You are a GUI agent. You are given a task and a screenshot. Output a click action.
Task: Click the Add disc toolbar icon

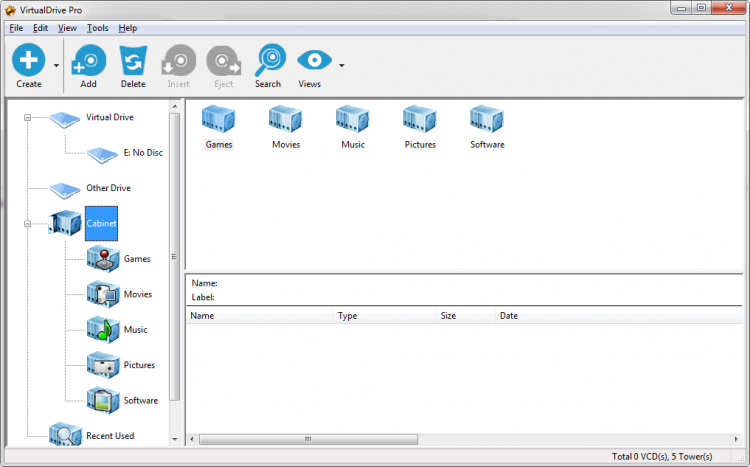click(88, 60)
